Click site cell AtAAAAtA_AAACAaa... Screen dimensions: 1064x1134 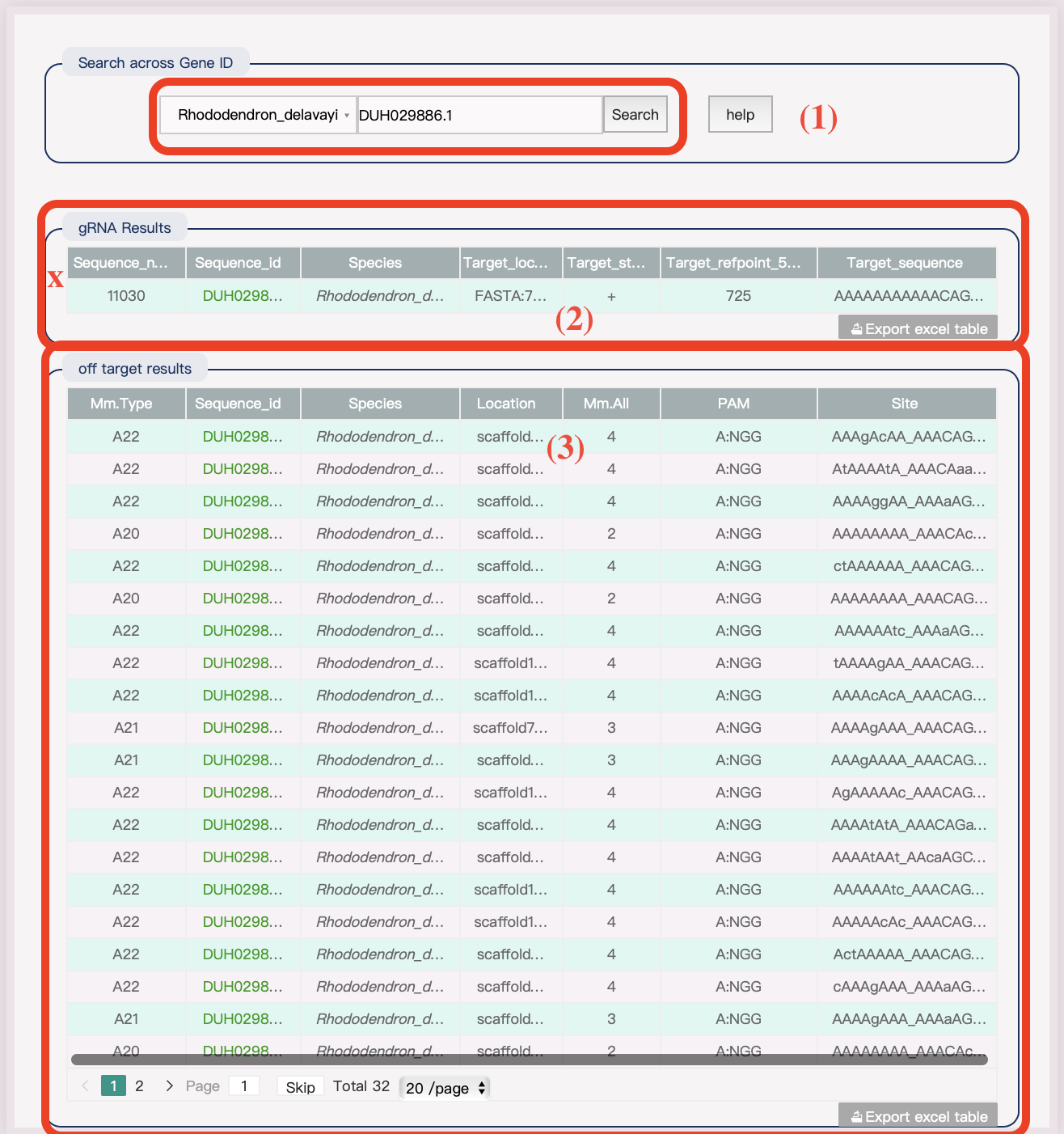click(x=906, y=469)
